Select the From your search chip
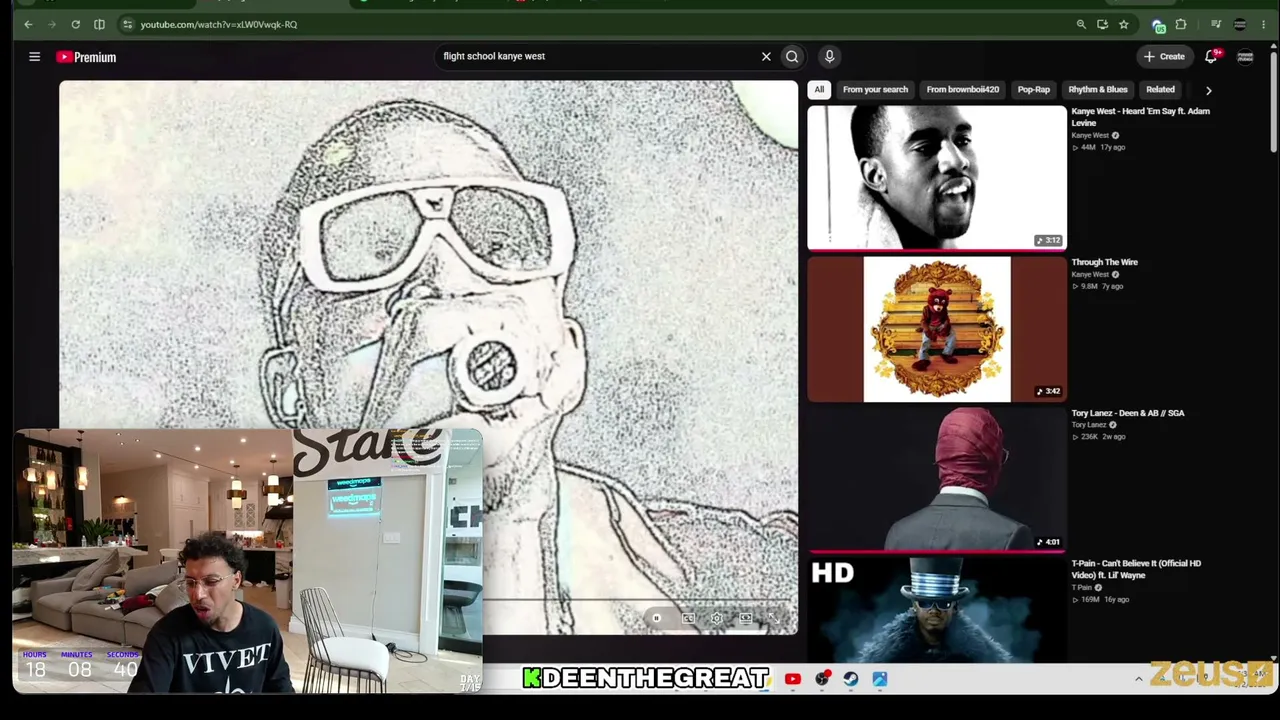This screenshot has height=720, width=1280. [875, 89]
